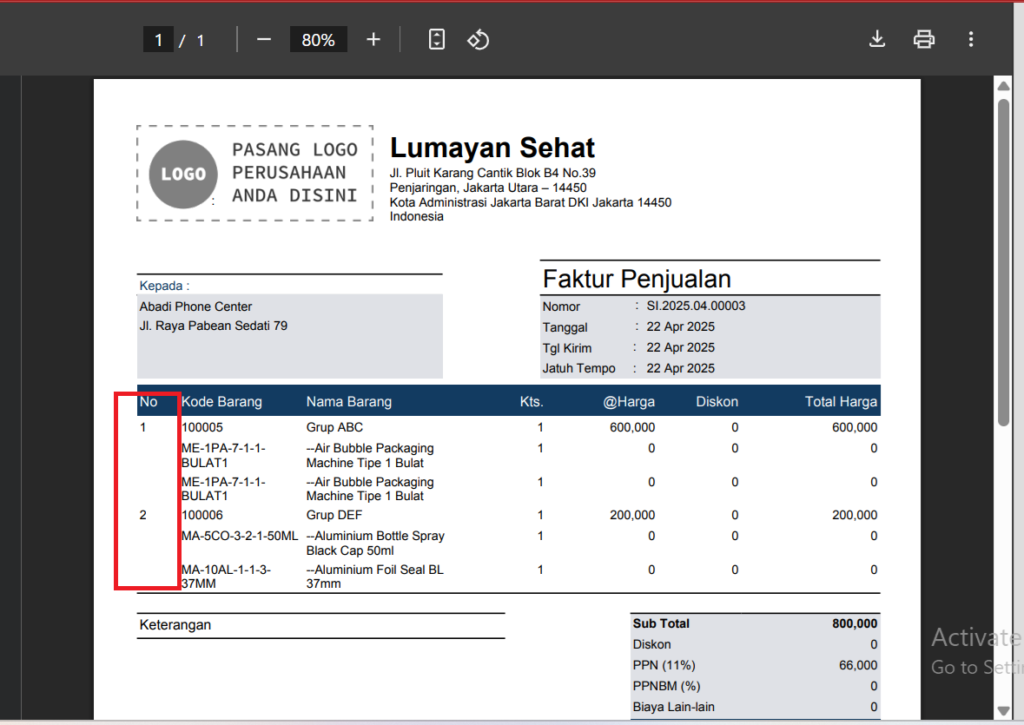The image size is (1024, 725).
Task: Download the PDF file
Action: (x=877, y=39)
